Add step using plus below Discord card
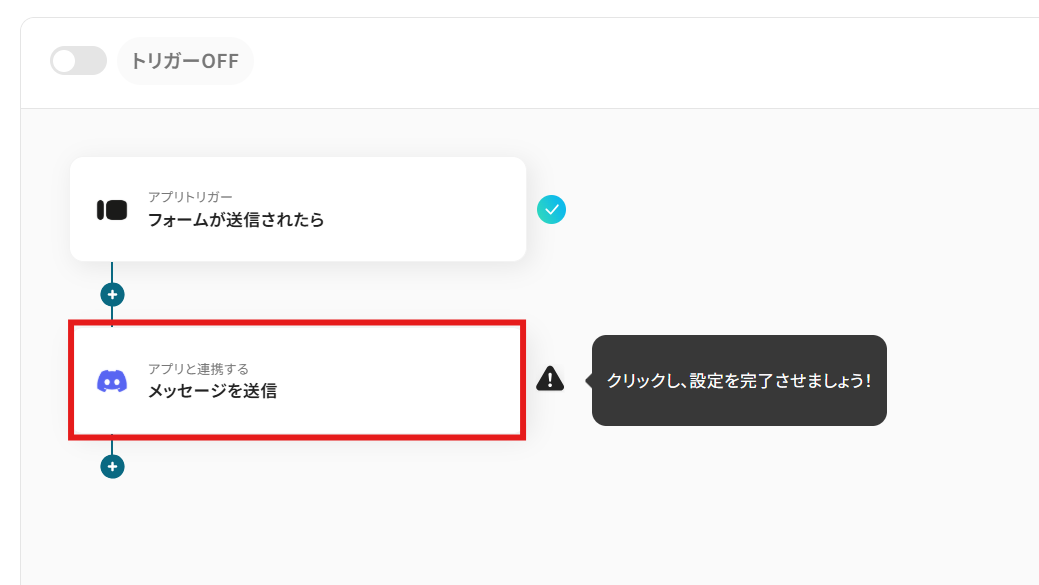Image resolution: width=1039 pixels, height=585 pixels. coord(112,466)
